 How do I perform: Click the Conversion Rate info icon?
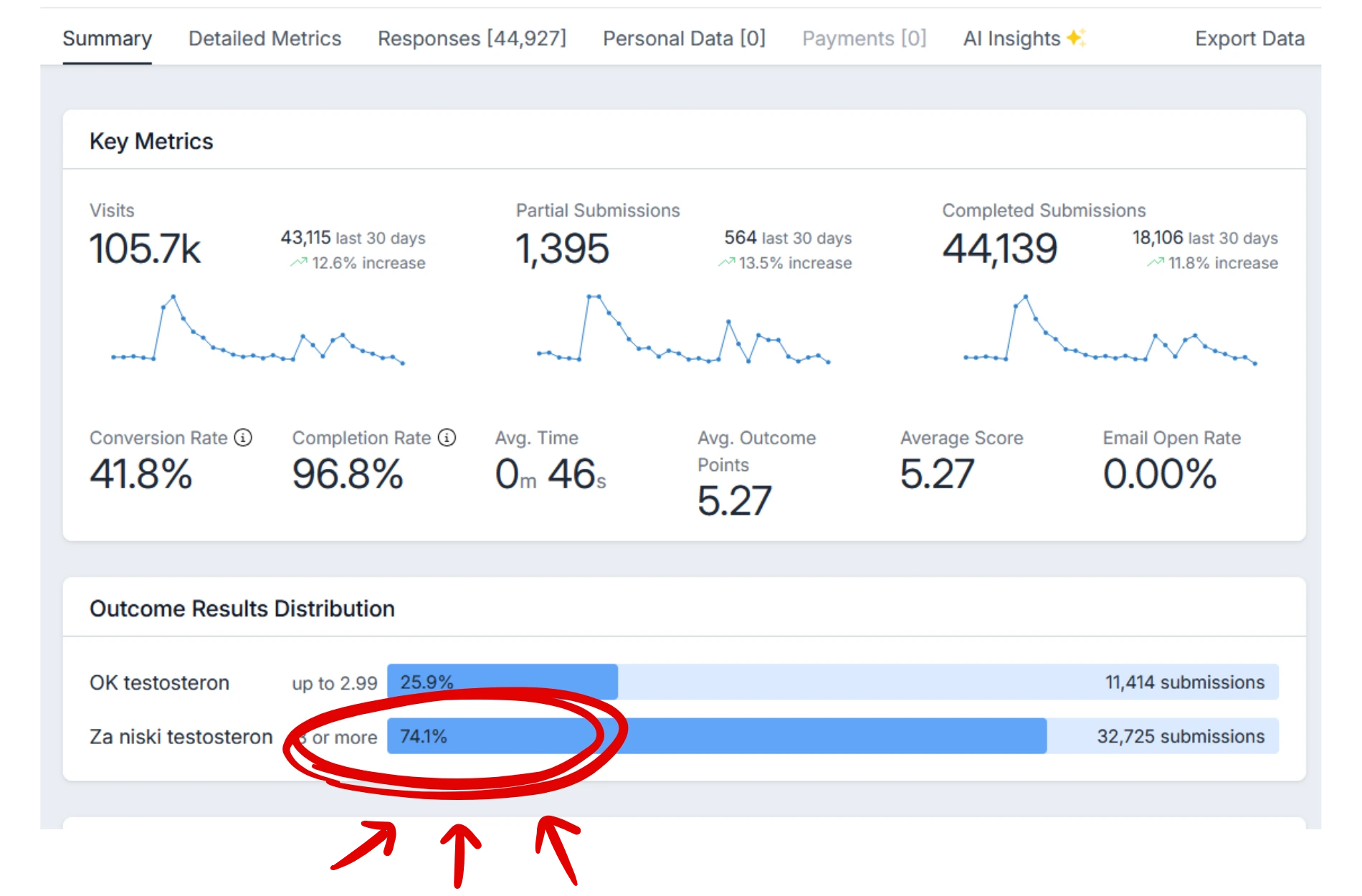pyautogui.click(x=243, y=437)
